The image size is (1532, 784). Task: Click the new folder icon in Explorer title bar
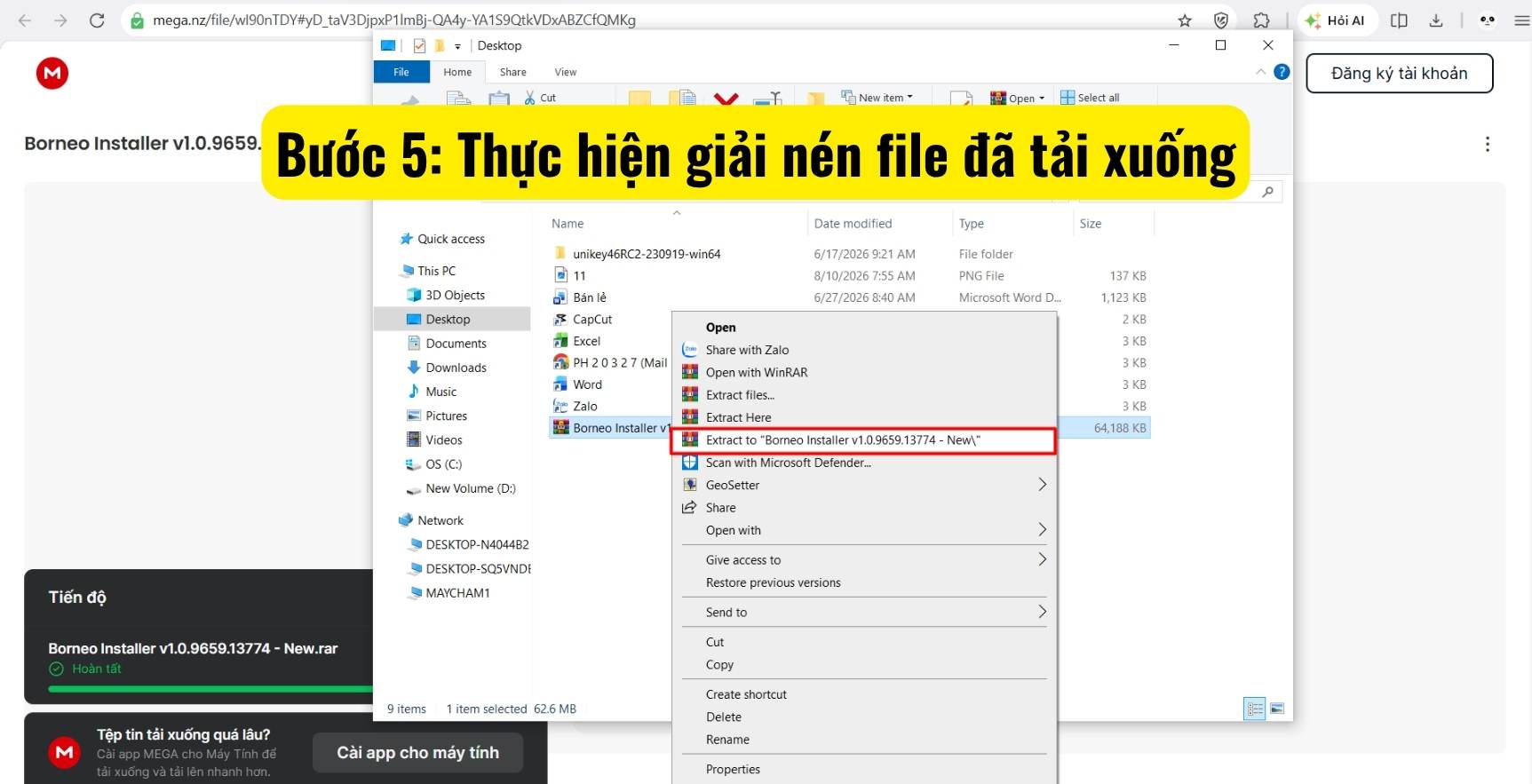coord(439,46)
